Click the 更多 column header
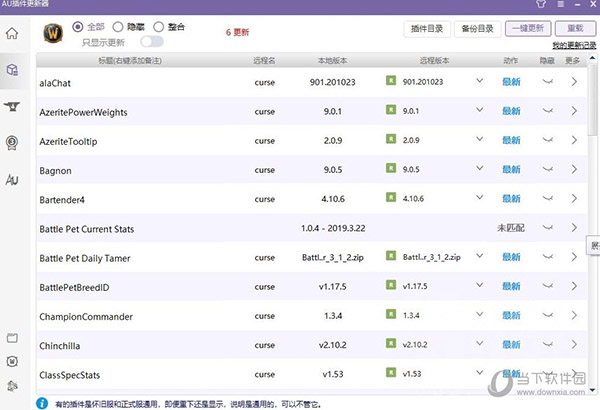Screen dimensions: 600x410 click(x=572, y=60)
